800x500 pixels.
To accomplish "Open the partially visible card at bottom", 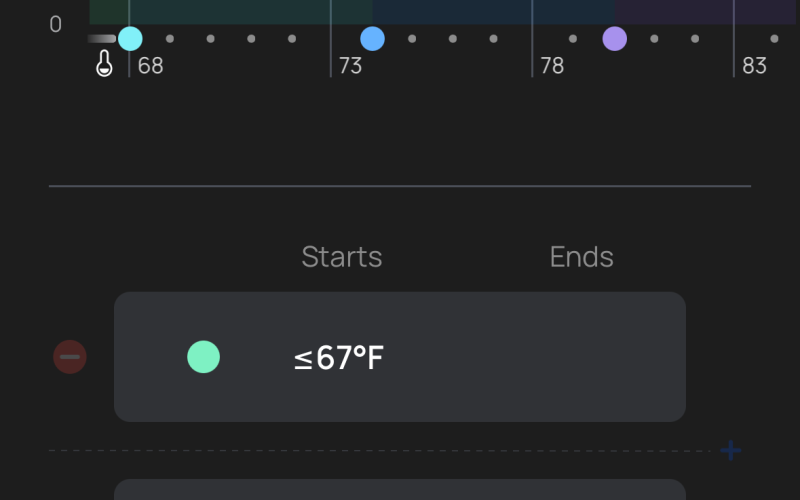I will pos(400,490).
